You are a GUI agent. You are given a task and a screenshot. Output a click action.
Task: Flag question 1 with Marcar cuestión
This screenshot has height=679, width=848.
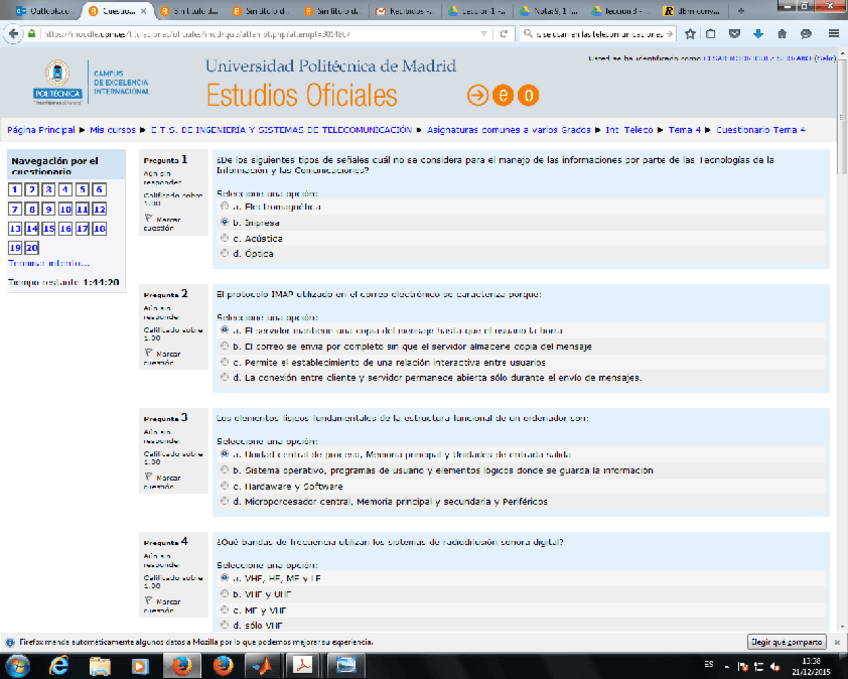click(x=163, y=223)
